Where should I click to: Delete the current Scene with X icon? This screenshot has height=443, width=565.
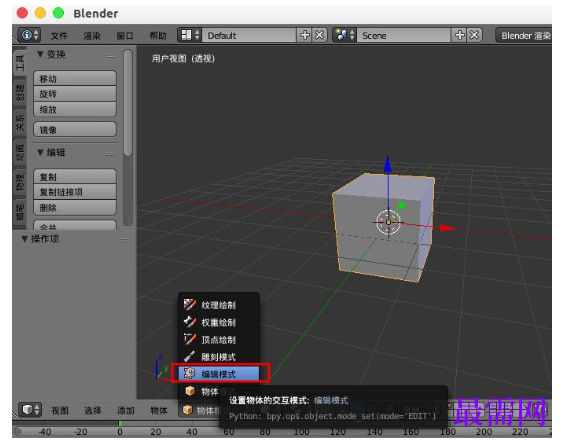click(x=475, y=35)
